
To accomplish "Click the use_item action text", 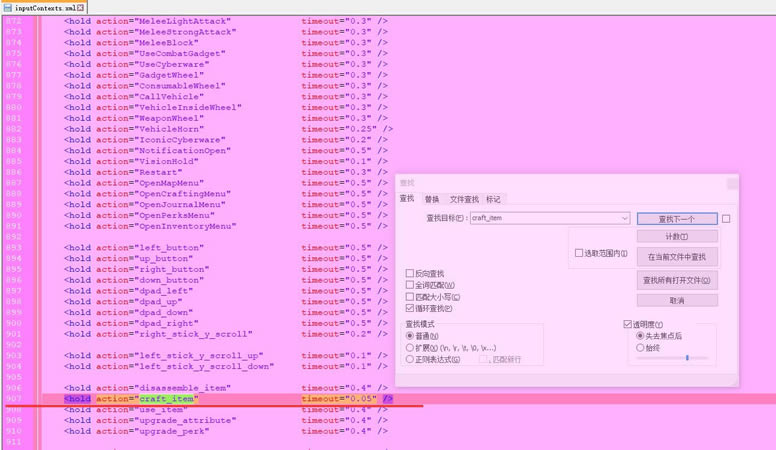I will [x=161, y=409].
